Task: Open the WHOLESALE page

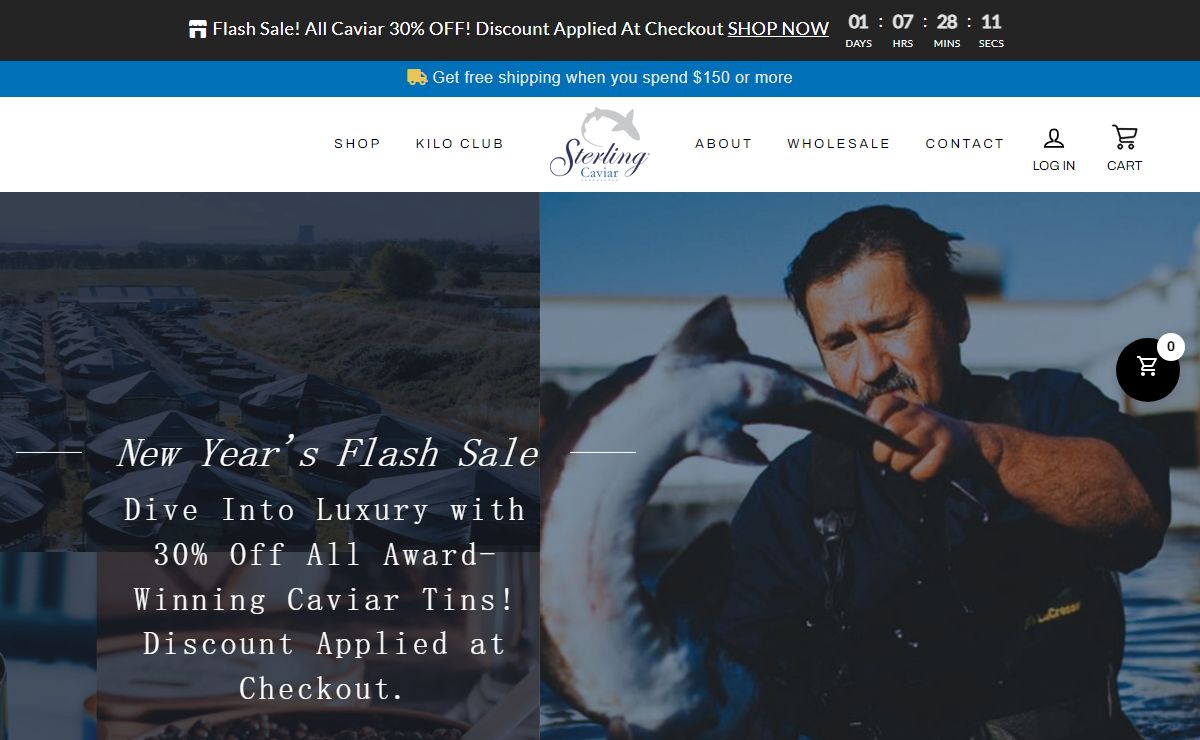Action: click(x=838, y=144)
